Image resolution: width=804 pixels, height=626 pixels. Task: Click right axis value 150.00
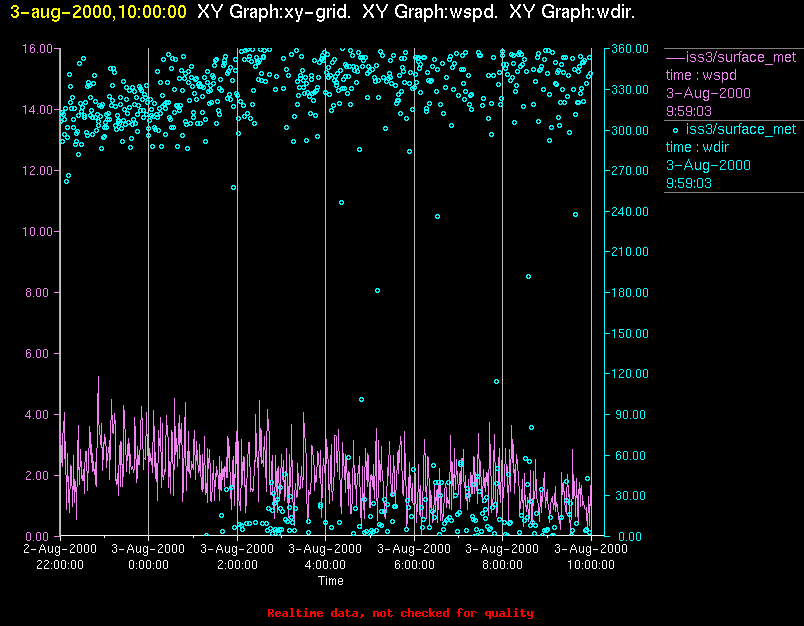[630, 334]
